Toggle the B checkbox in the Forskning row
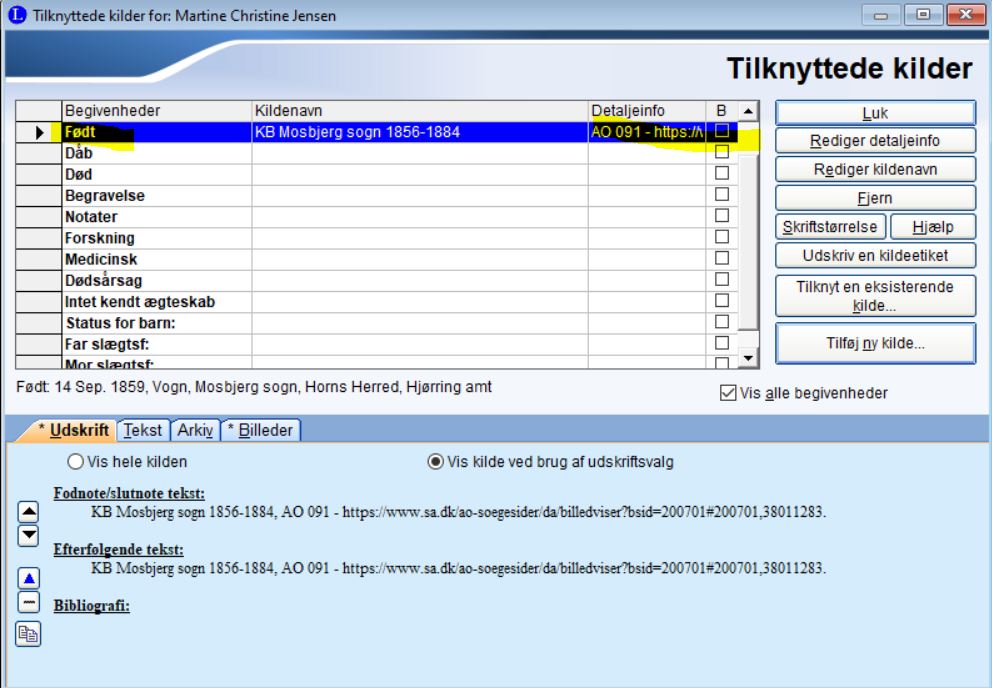 point(722,237)
